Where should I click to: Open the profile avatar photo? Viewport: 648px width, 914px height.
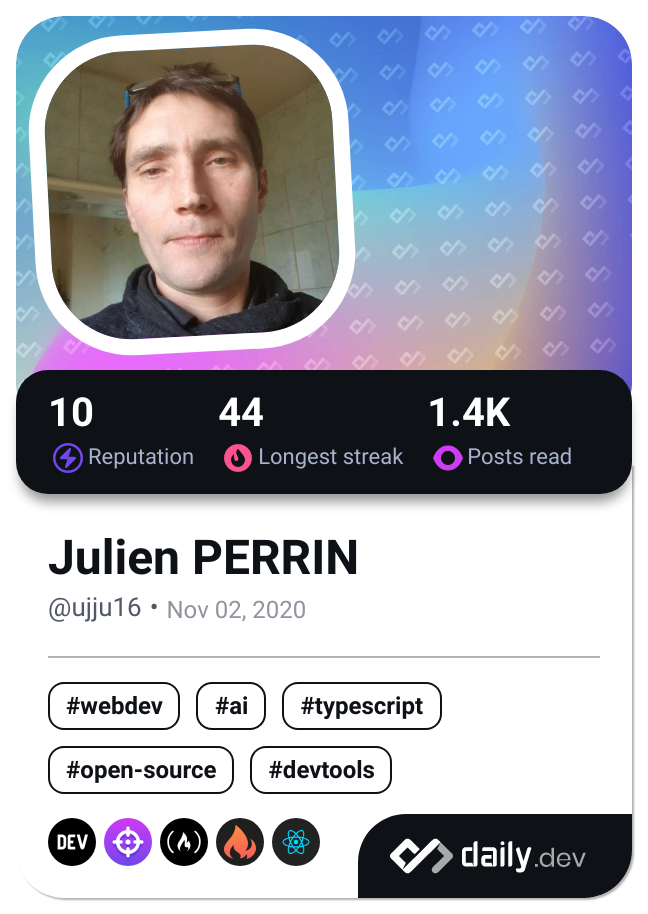click(192, 191)
